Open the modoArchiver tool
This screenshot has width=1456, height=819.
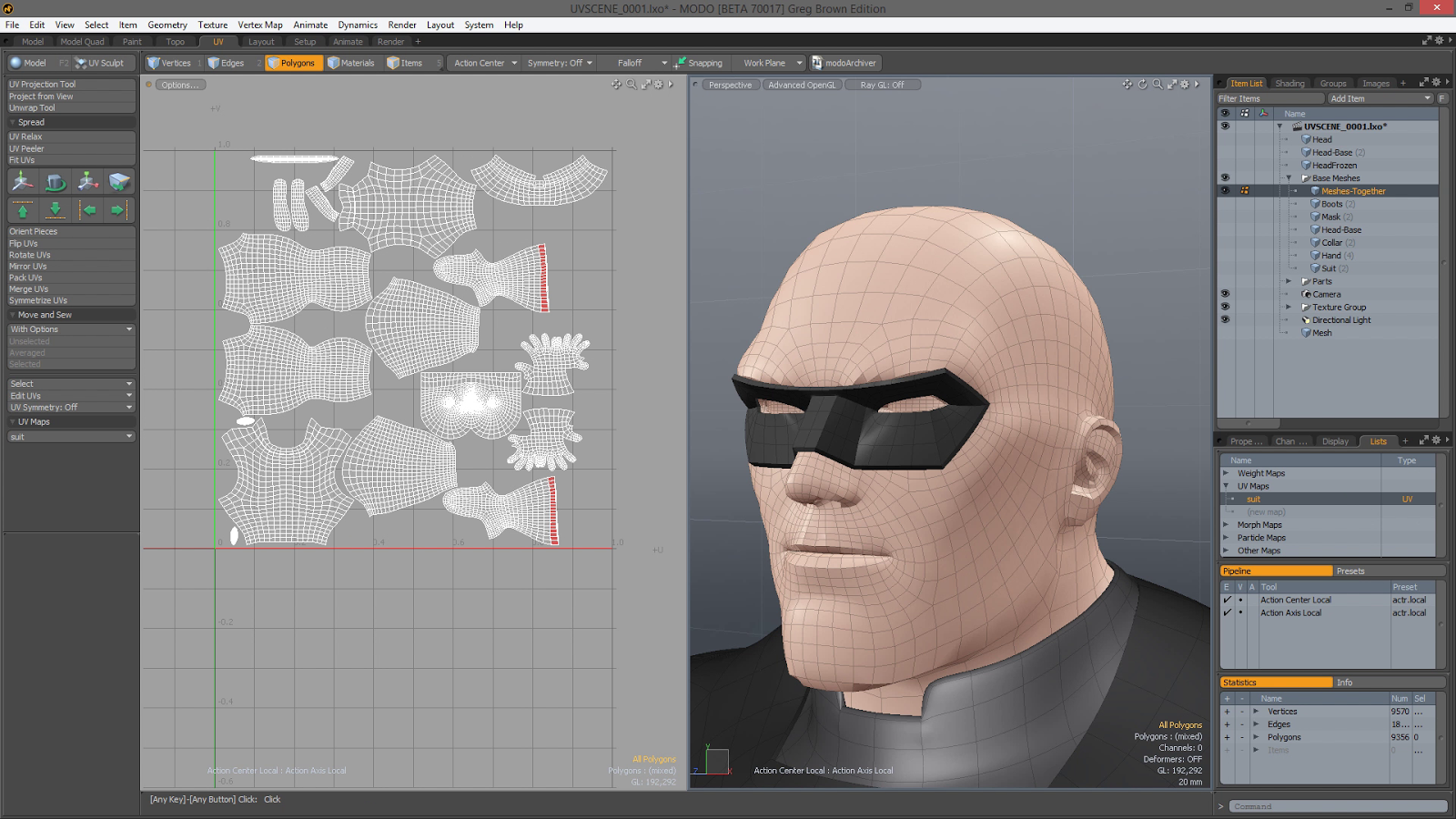coord(844,63)
